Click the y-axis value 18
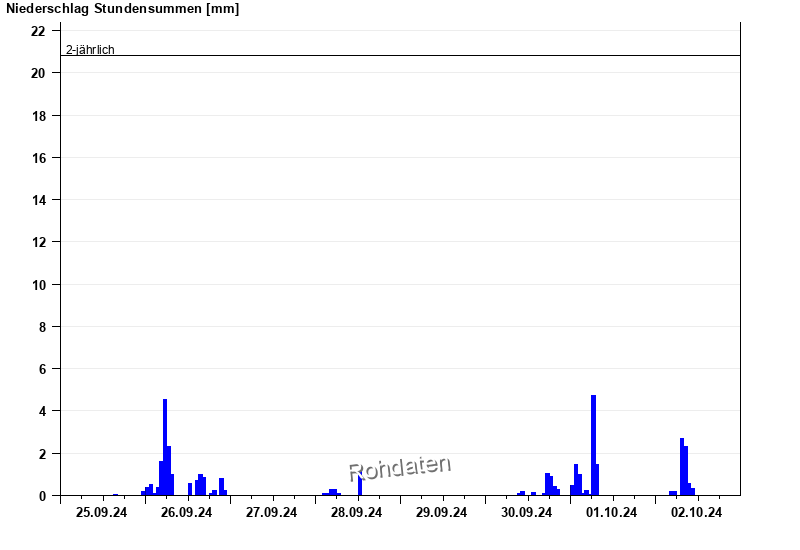This screenshot has width=800, height=550. pos(38,116)
